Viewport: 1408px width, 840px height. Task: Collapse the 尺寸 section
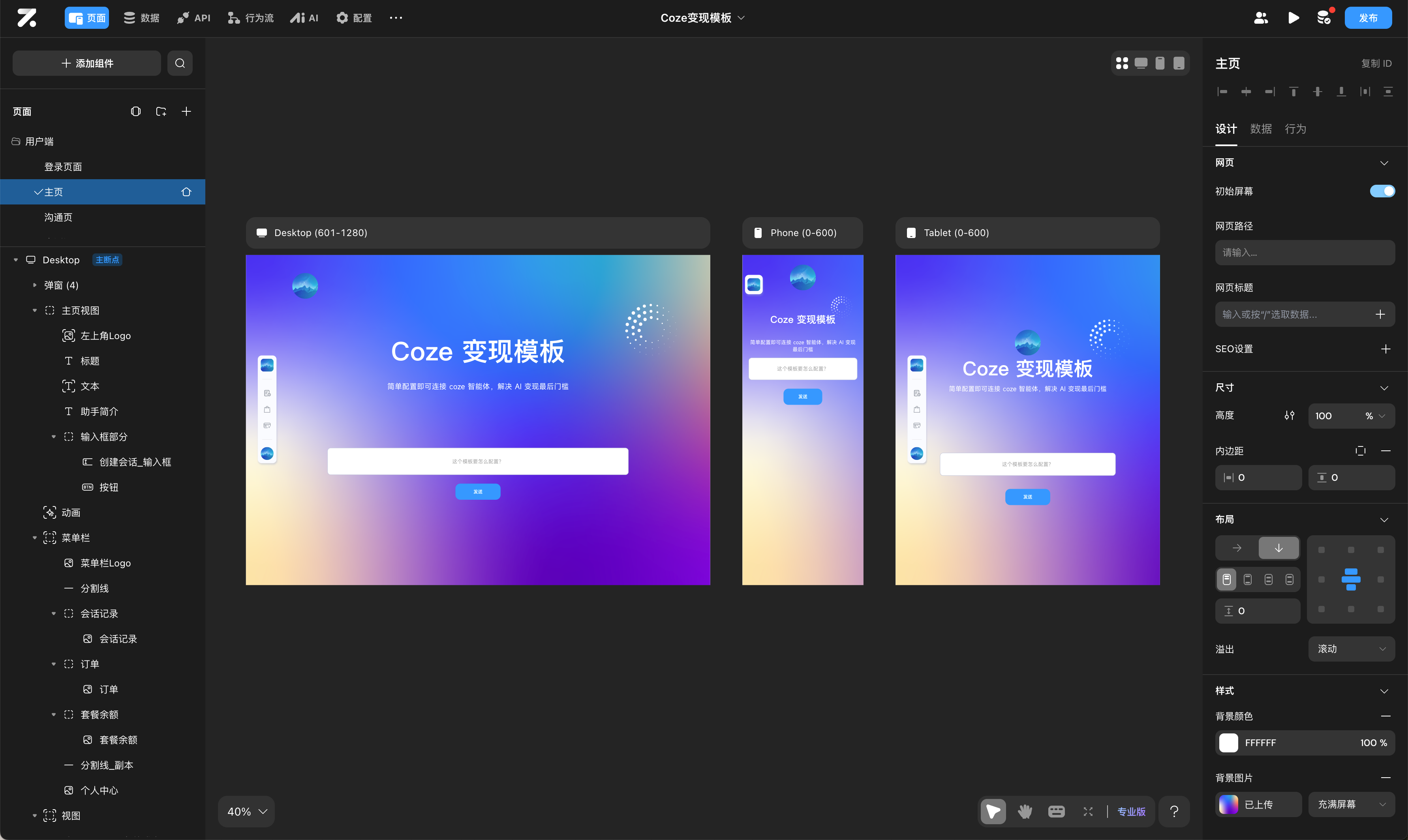click(x=1384, y=388)
